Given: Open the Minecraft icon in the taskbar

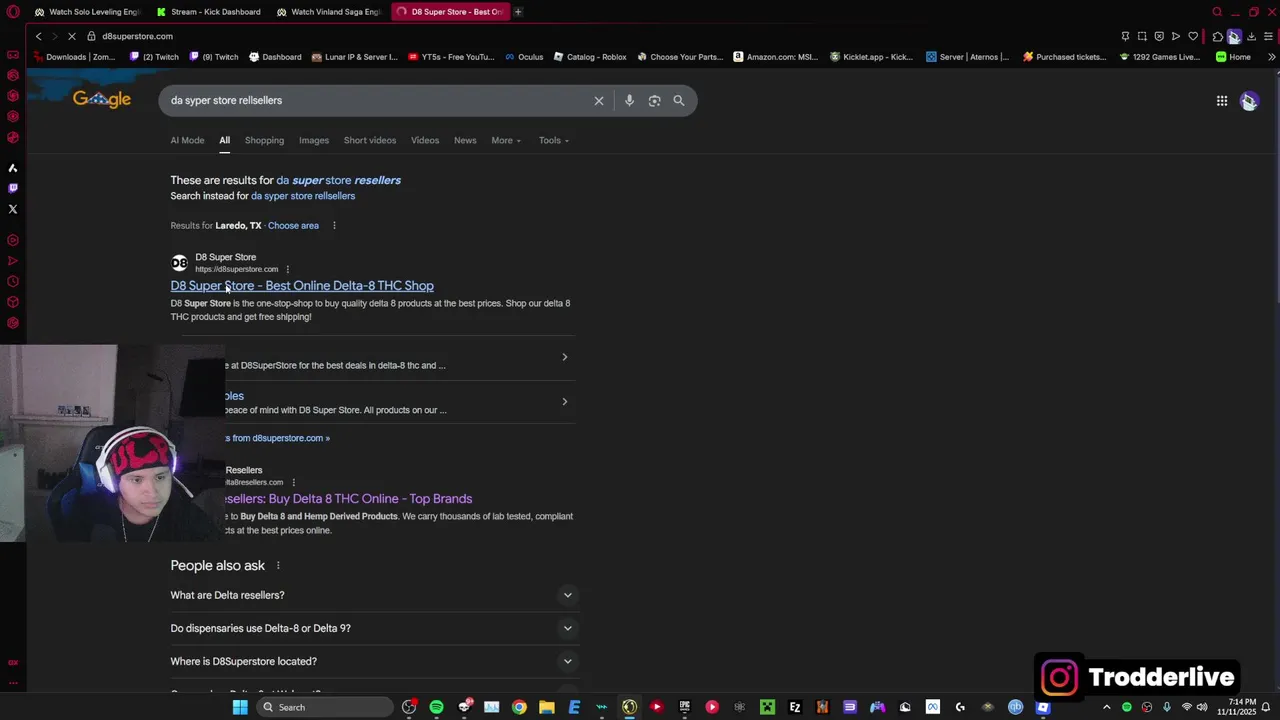Looking at the screenshot, I should point(767,707).
